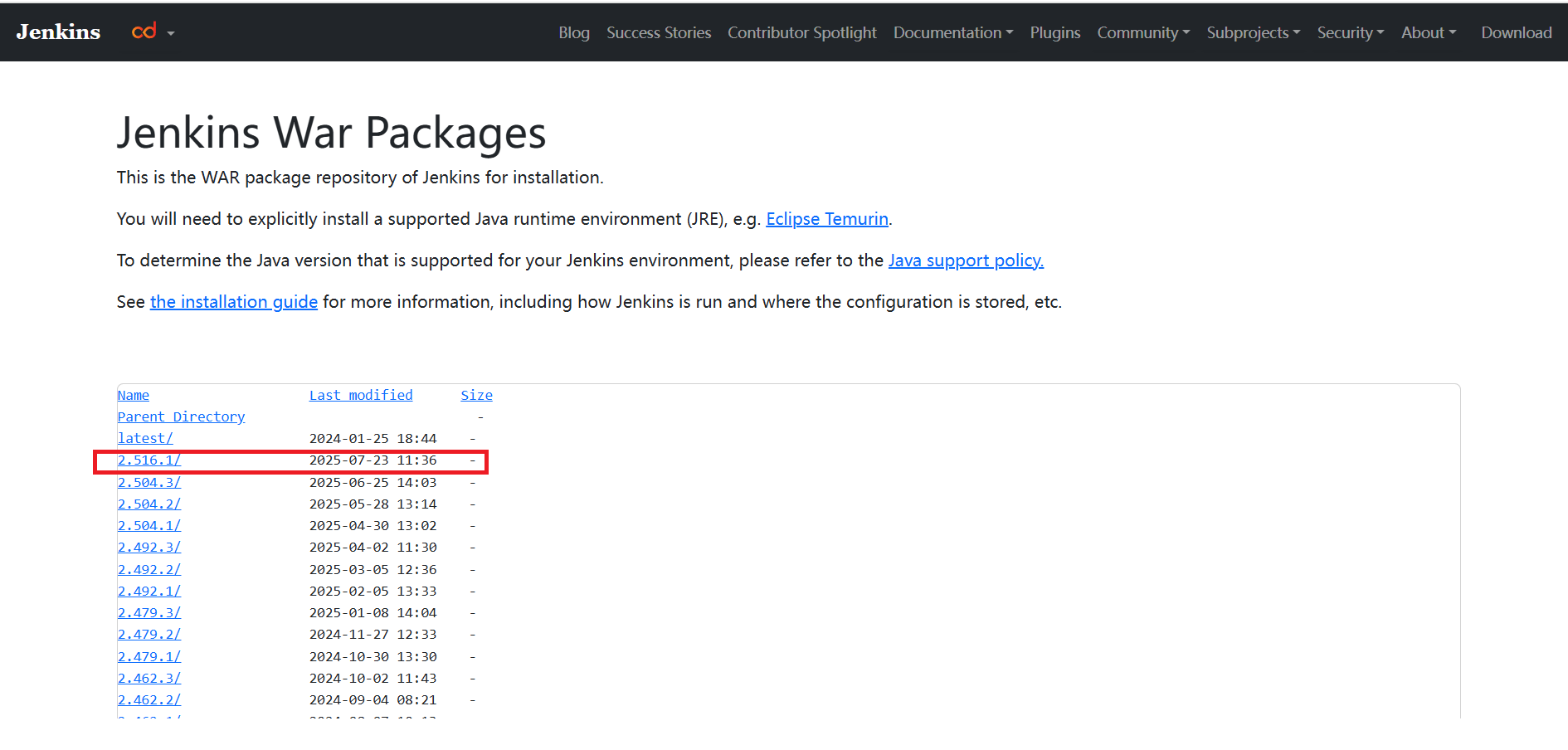This screenshot has height=750, width=1568.
Task: Sort the listing by Name
Action: coord(134,395)
